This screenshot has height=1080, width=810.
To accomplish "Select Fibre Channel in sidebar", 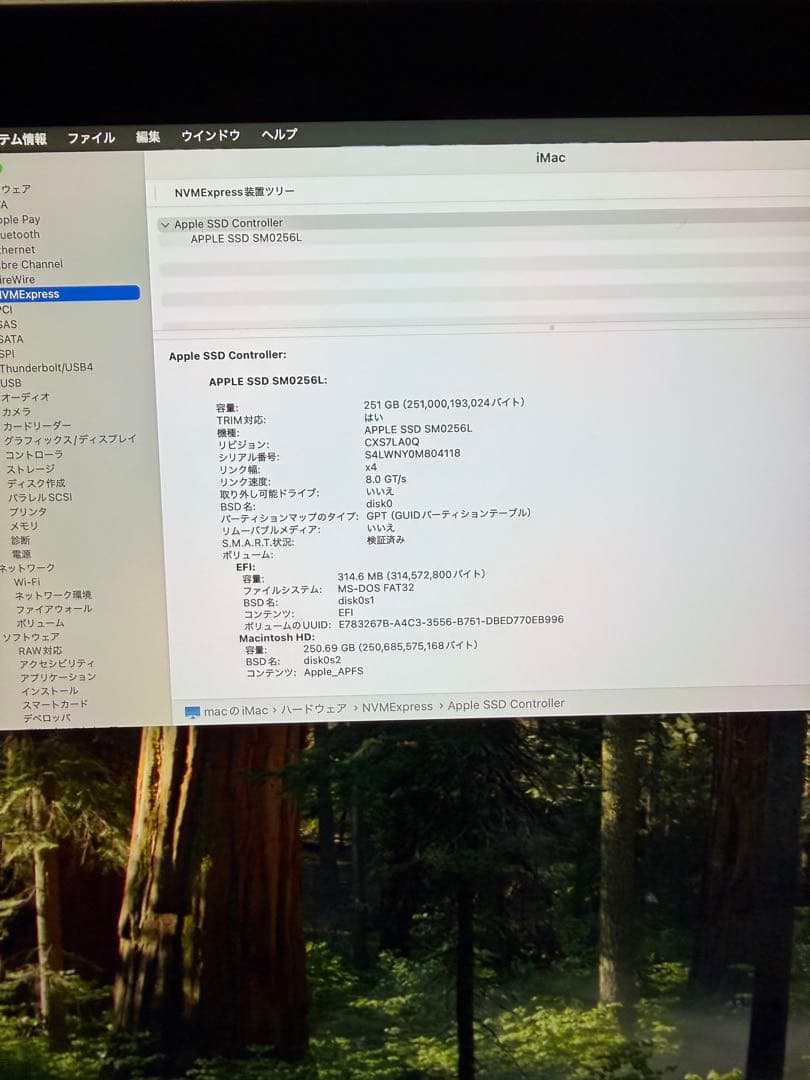I will coord(31,264).
